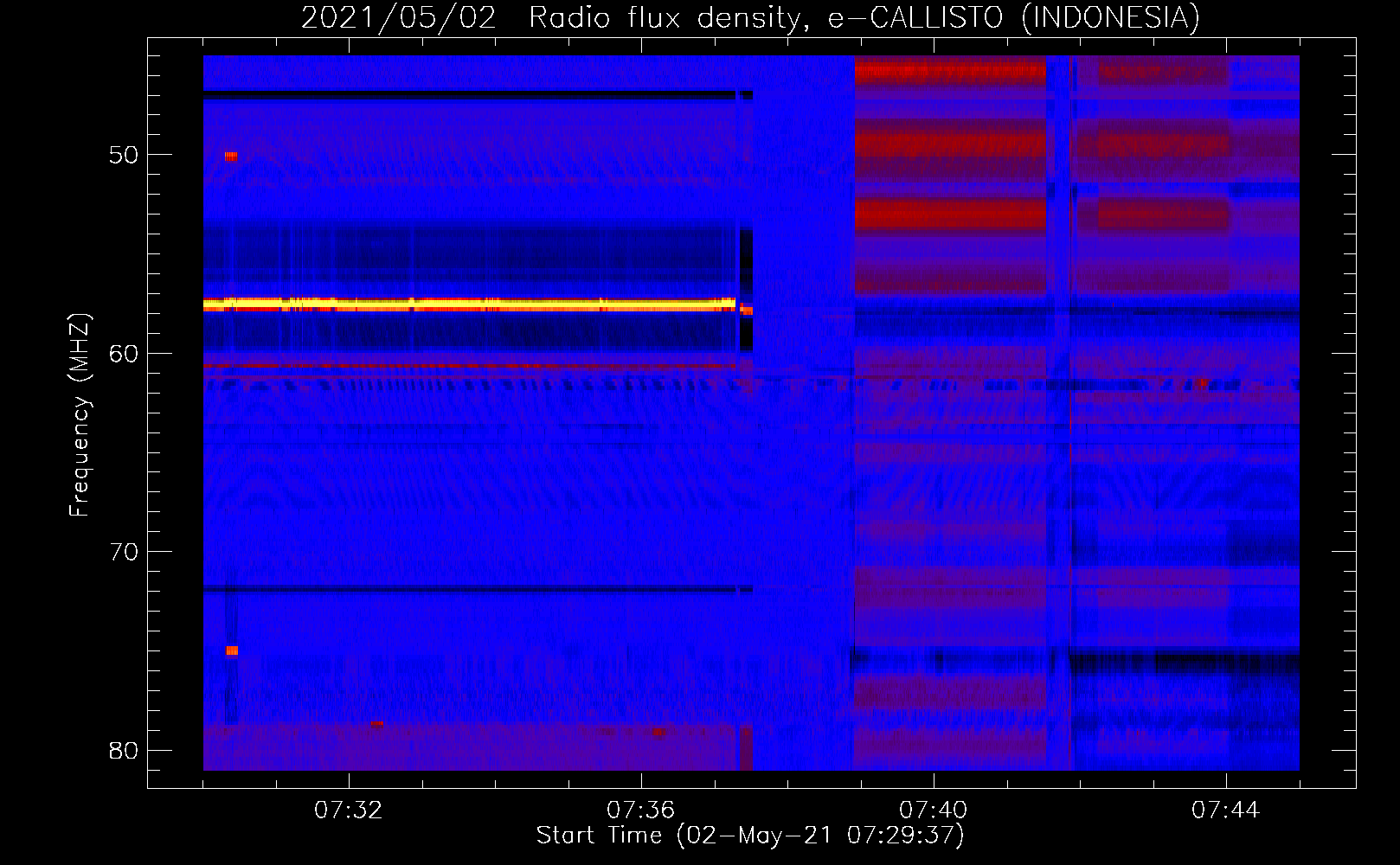Click the 'Start Time (02-May-21 07:29:37)' label
This screenshot has height=865, width=1400.
tap(750, 836)
